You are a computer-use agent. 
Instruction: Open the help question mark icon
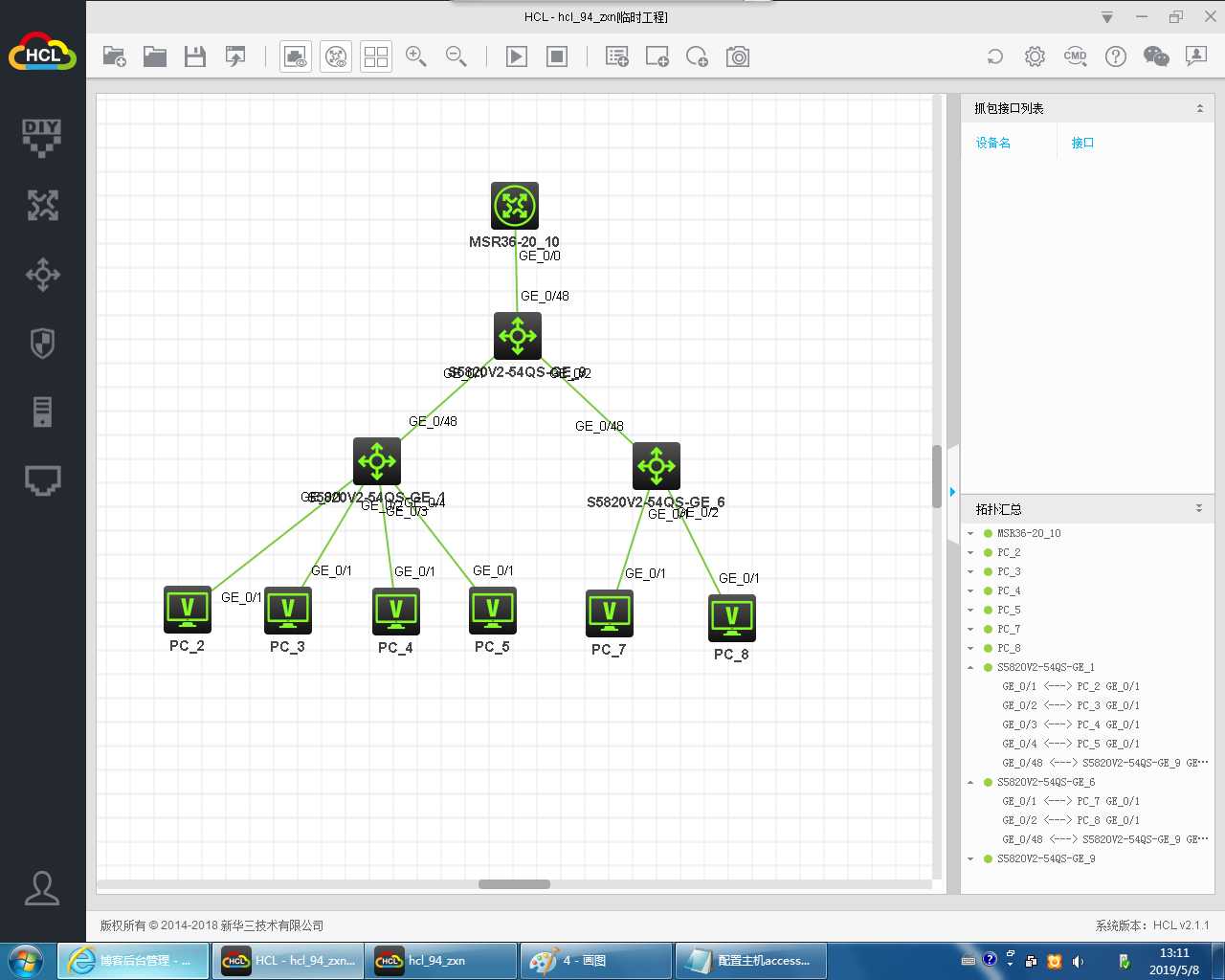click(x=1116, y=56)
